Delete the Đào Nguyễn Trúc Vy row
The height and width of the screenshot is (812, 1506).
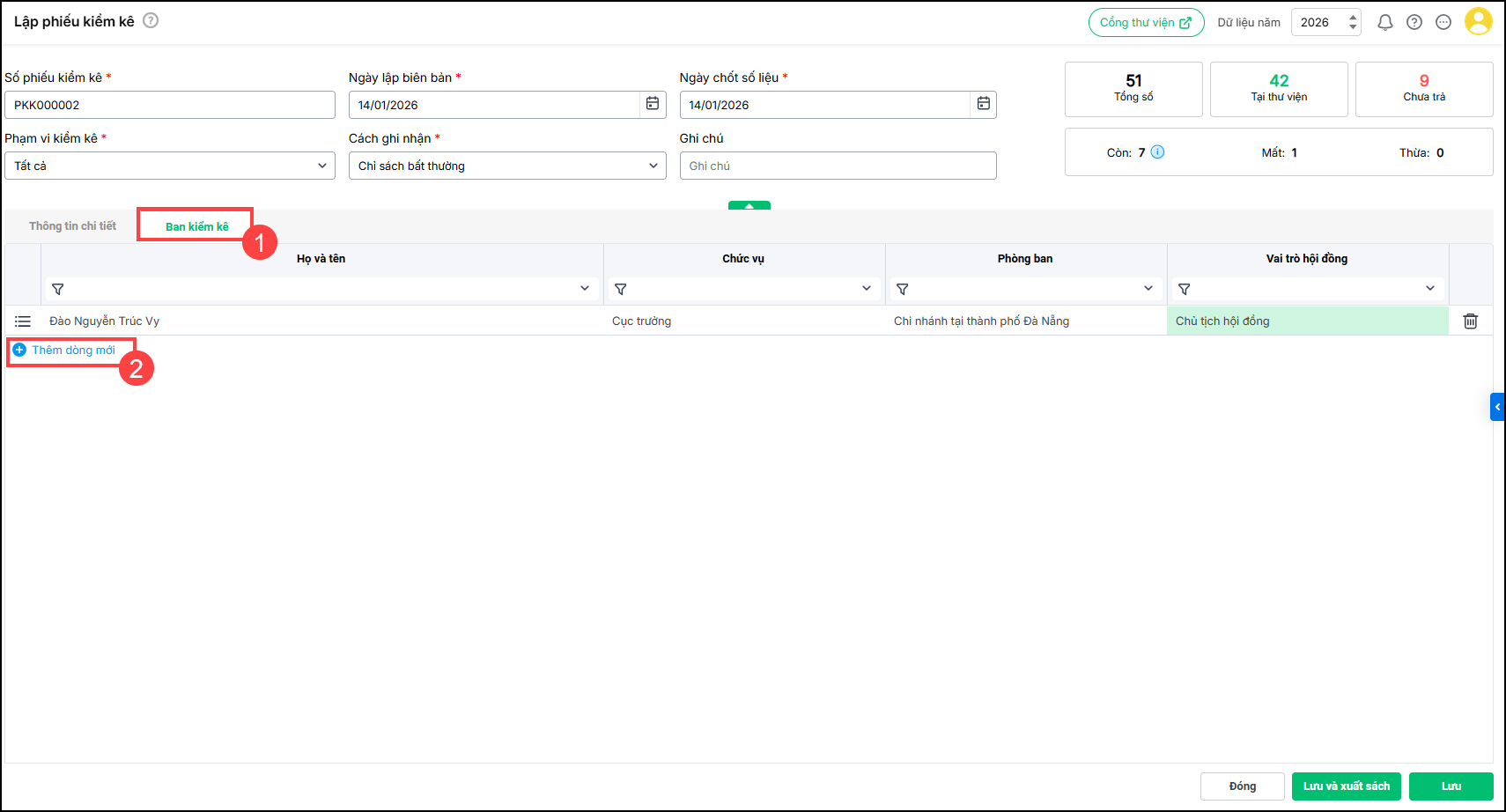pos(1470,321)
